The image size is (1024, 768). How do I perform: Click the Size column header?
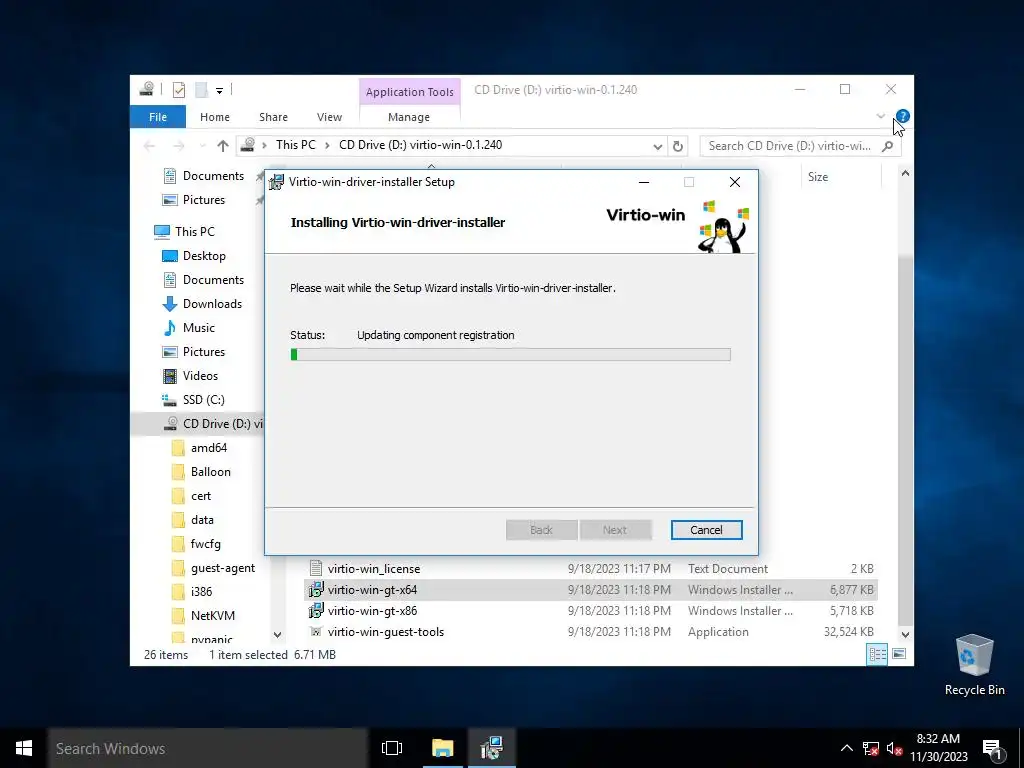tap(818, 177)
